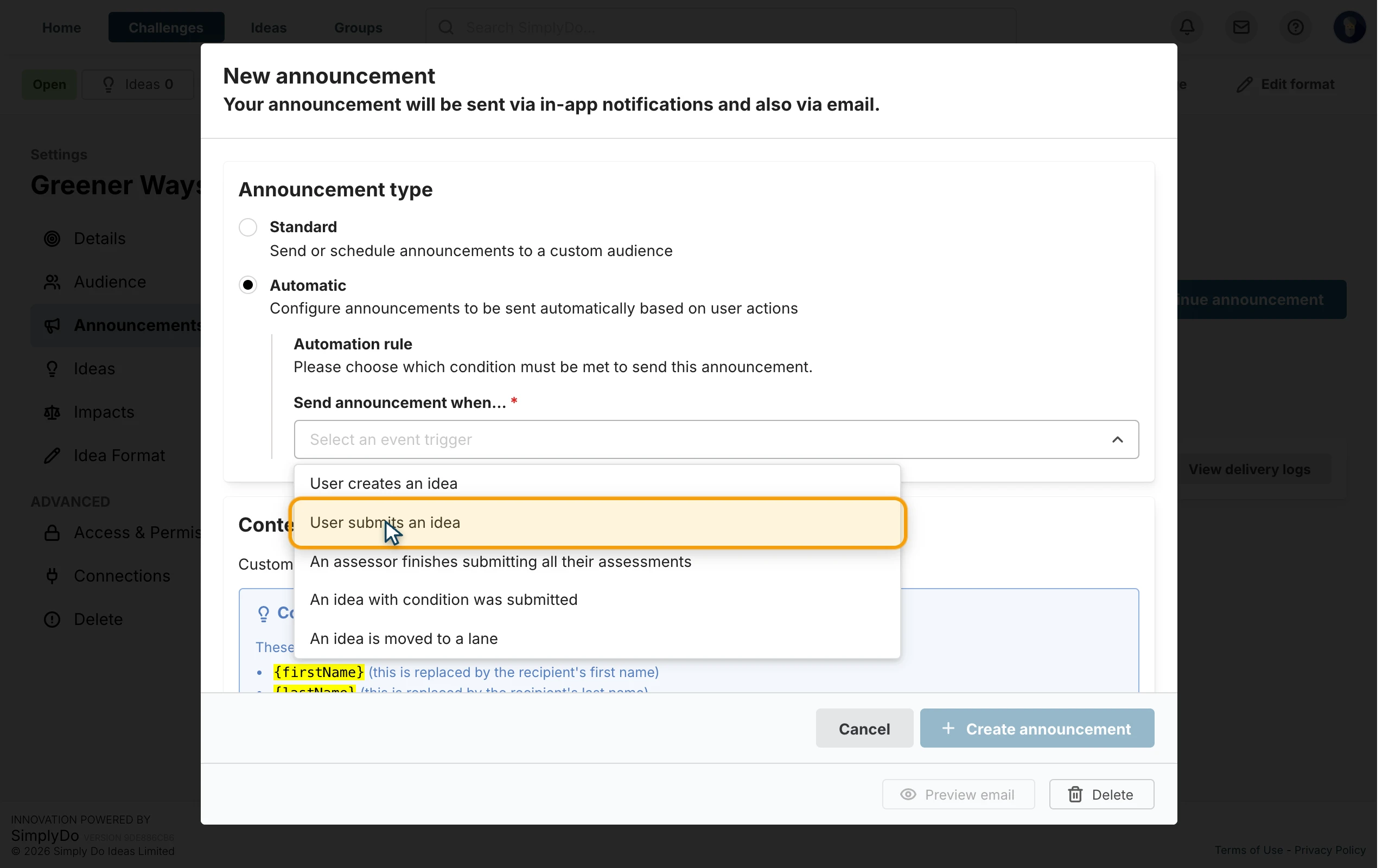Click View delivery logs button
This screenshot has height=868, width=1389.
1250,470
